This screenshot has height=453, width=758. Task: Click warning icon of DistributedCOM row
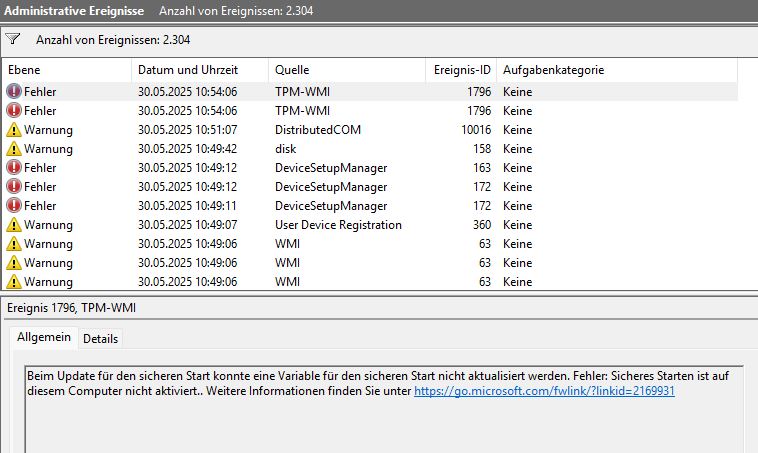tap(14, 130)
